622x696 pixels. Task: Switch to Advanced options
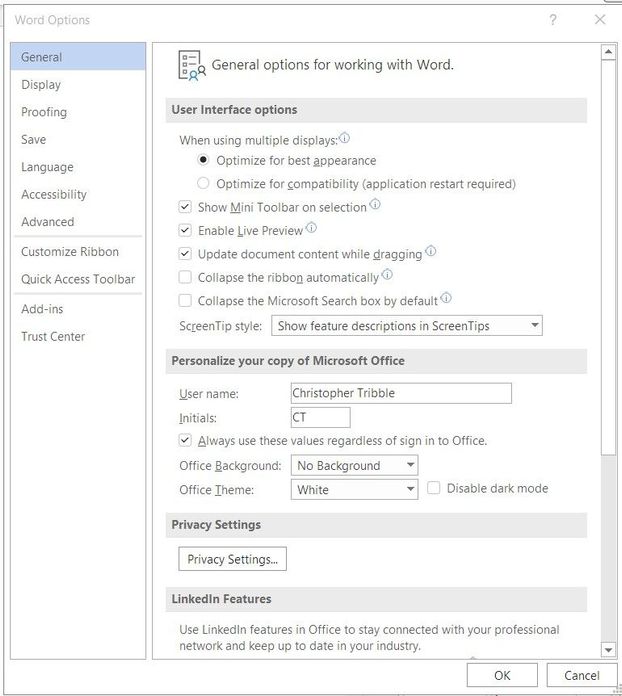tap(78, 221)
